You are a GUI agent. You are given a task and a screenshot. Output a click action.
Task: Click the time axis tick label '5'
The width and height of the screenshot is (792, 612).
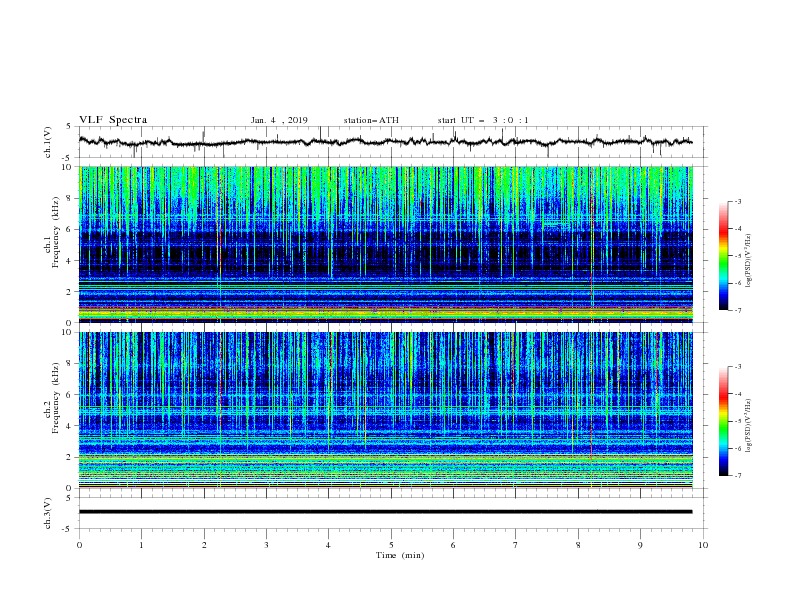click(391, 545)
